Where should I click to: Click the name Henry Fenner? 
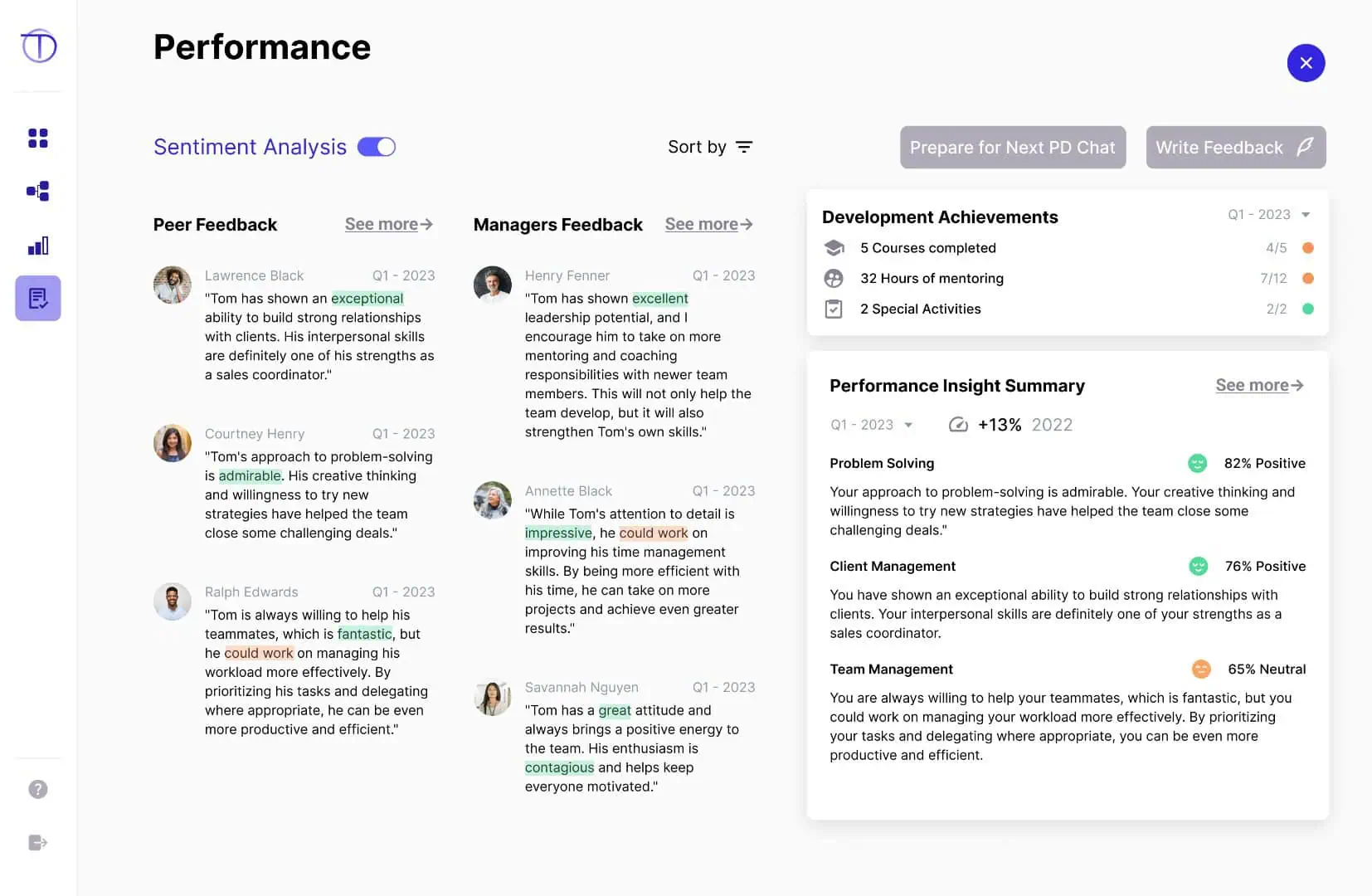pos(567,275)
